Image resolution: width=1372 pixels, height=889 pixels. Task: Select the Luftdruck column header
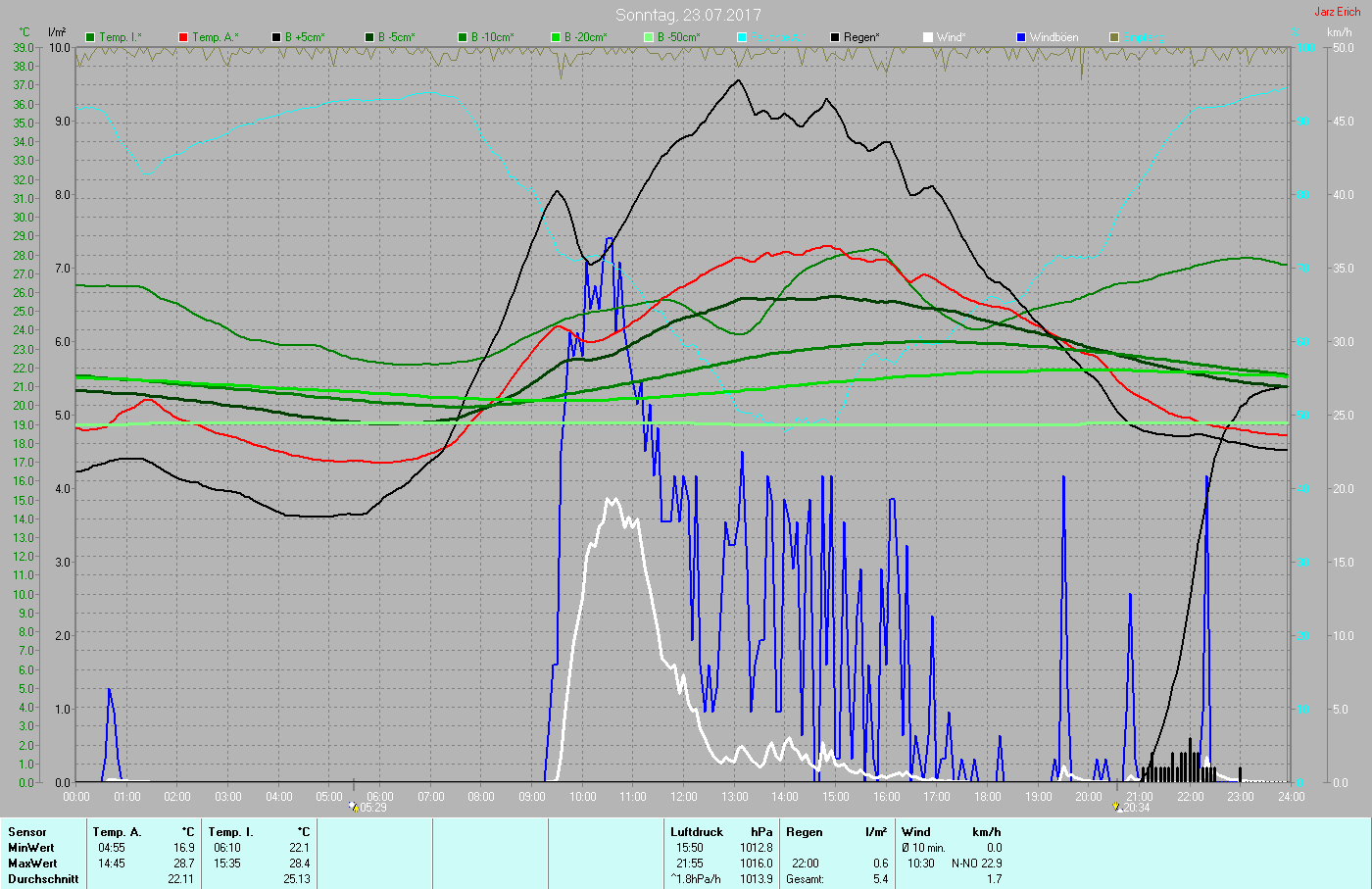pos(697,832)
